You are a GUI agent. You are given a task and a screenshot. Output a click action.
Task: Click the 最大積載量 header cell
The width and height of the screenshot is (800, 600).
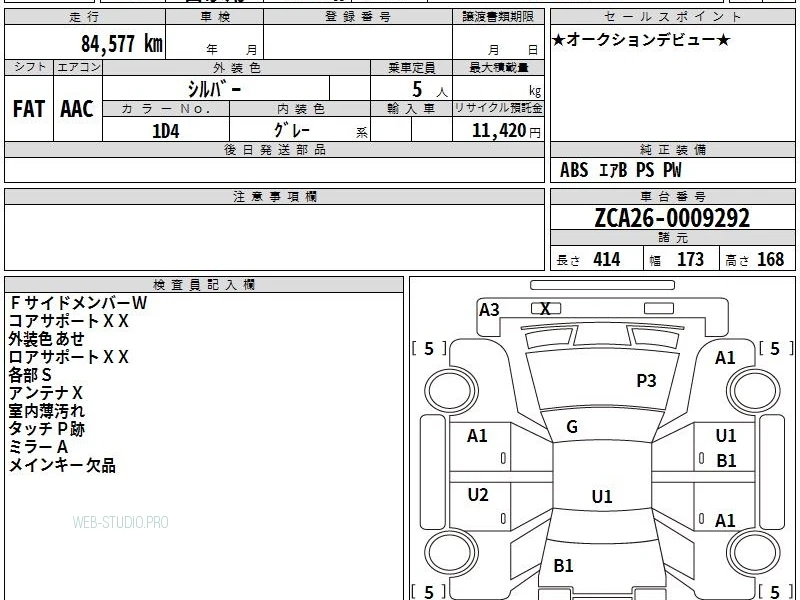(498, 67)
